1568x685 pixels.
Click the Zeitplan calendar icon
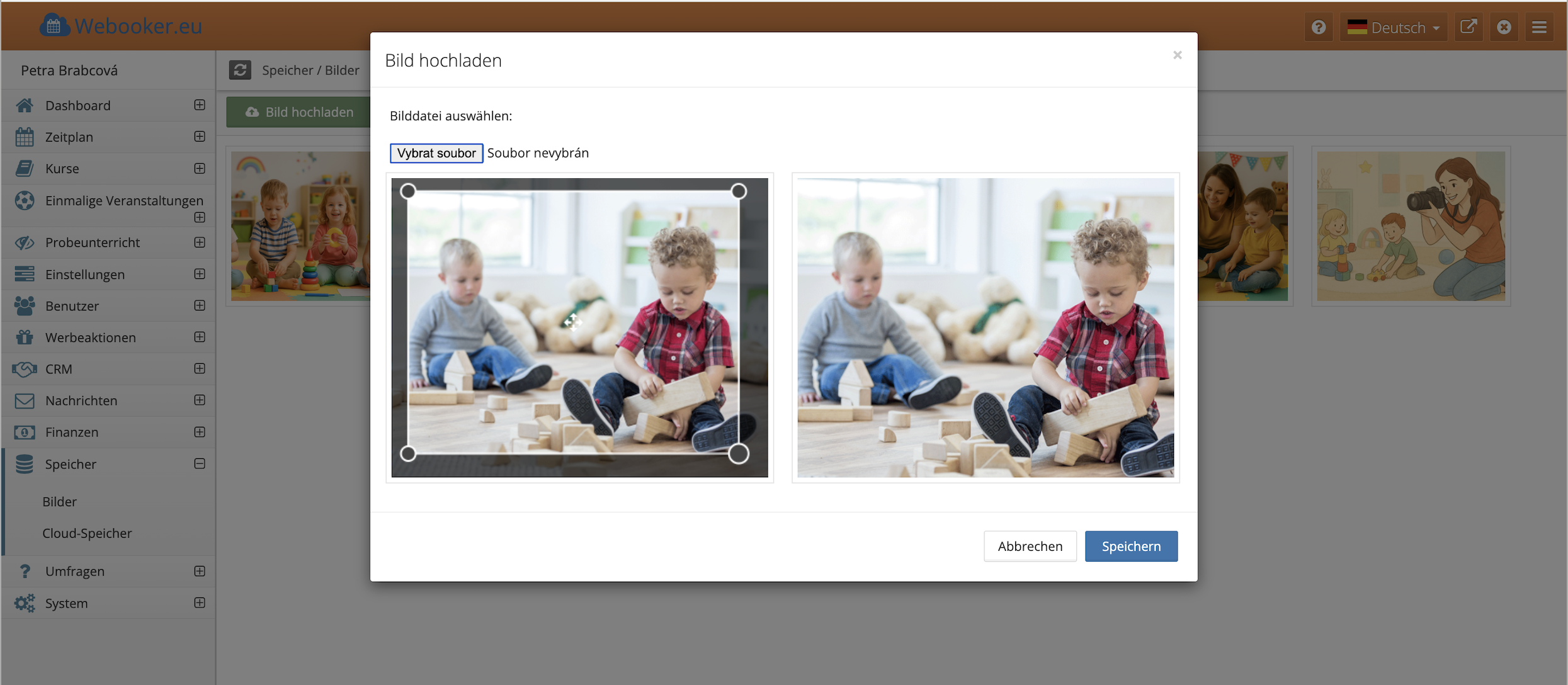coord(25,137)
